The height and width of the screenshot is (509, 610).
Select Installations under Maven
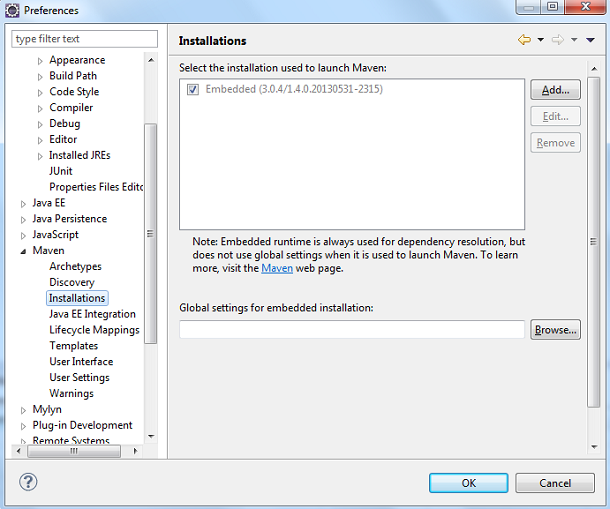[x=77, y=298]
